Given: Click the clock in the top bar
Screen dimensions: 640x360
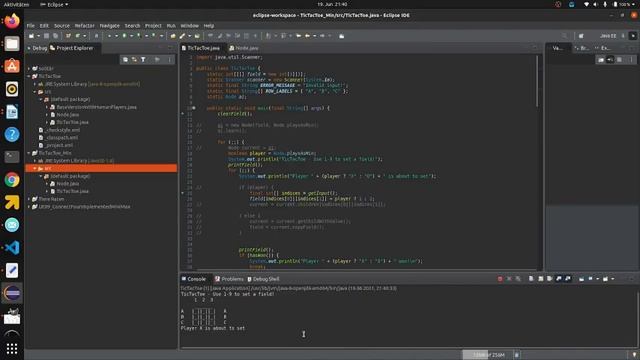Looking at the screenshot, I should (332, 4).
